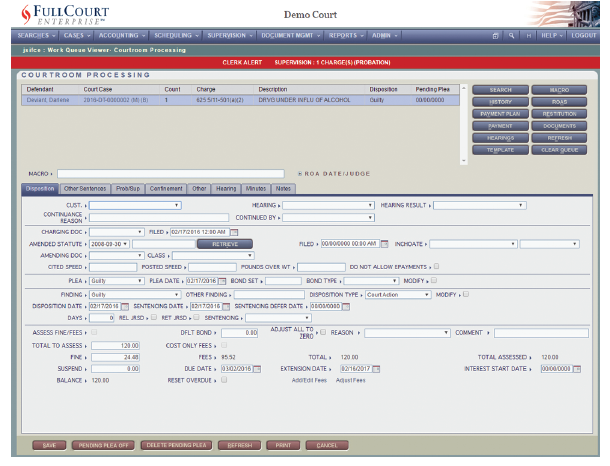Viewport: 610px width, 466px height.
Task: Open the Document Mgmt menu
Action: click(291, 36)
